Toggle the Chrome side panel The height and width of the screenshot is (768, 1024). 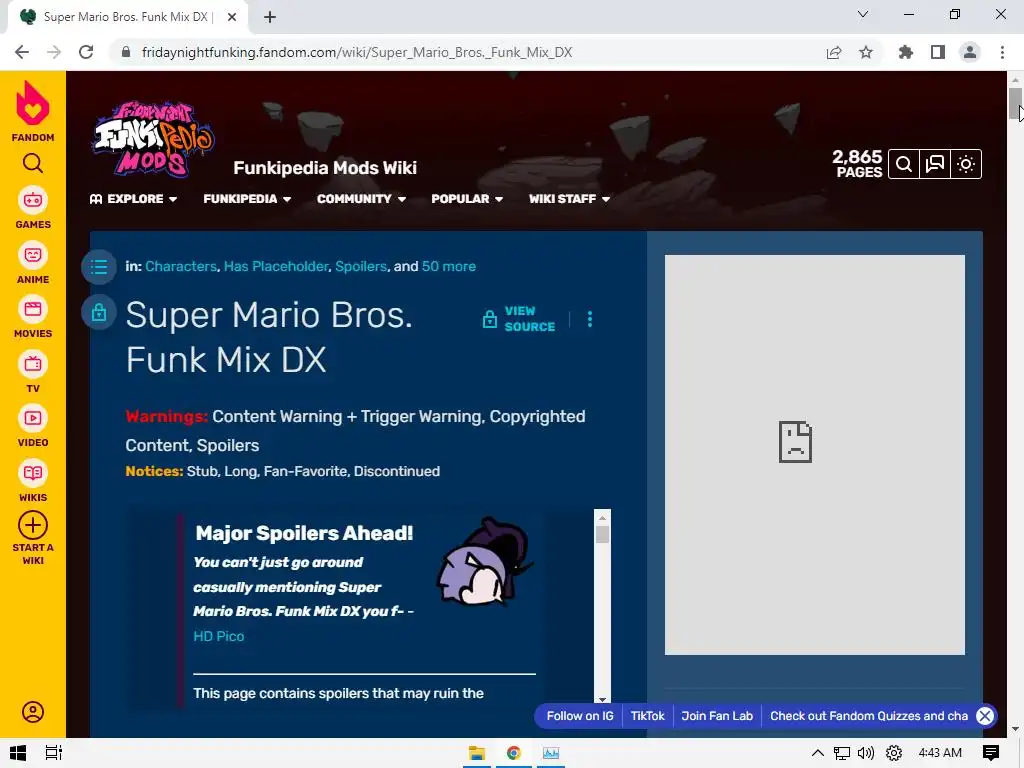[x=938, y=52]
